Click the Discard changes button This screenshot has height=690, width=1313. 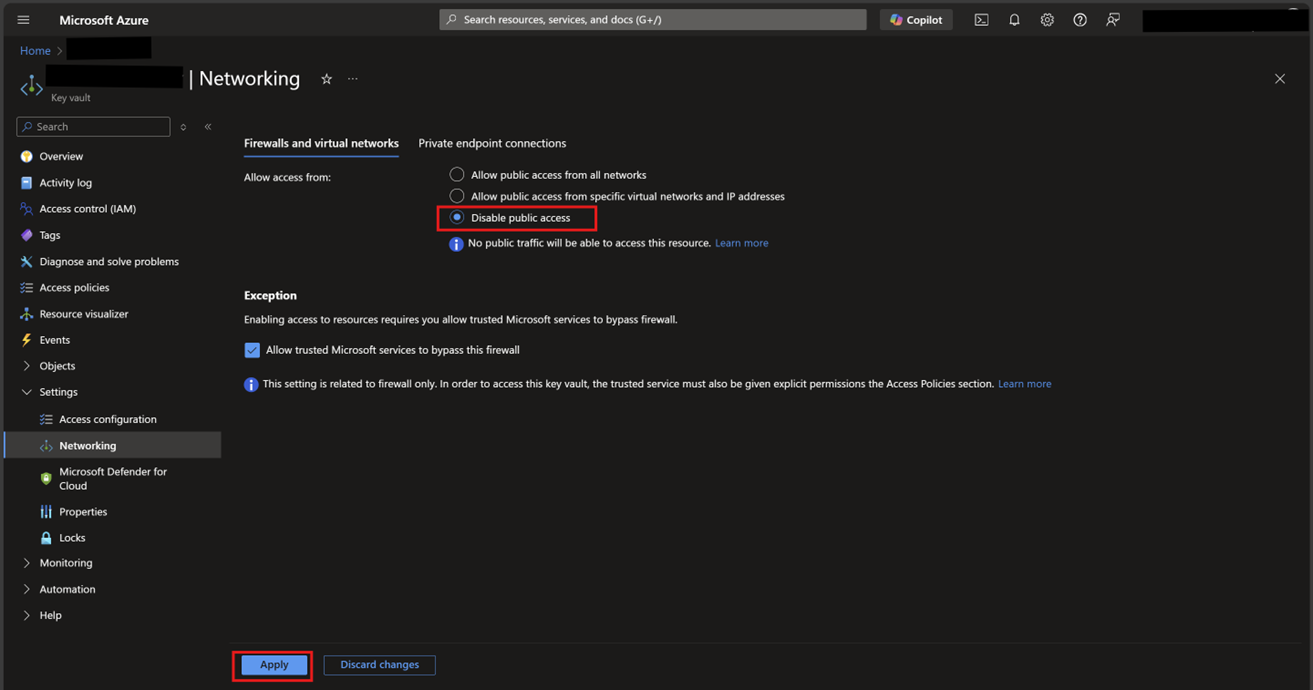379,665
